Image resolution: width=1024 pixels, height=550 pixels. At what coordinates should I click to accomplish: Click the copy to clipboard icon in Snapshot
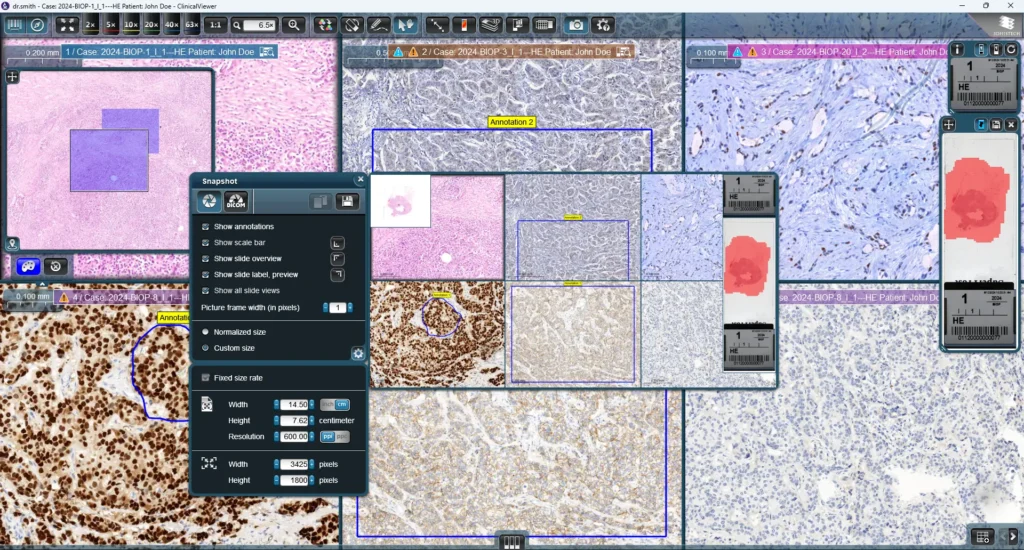[319, 201]
